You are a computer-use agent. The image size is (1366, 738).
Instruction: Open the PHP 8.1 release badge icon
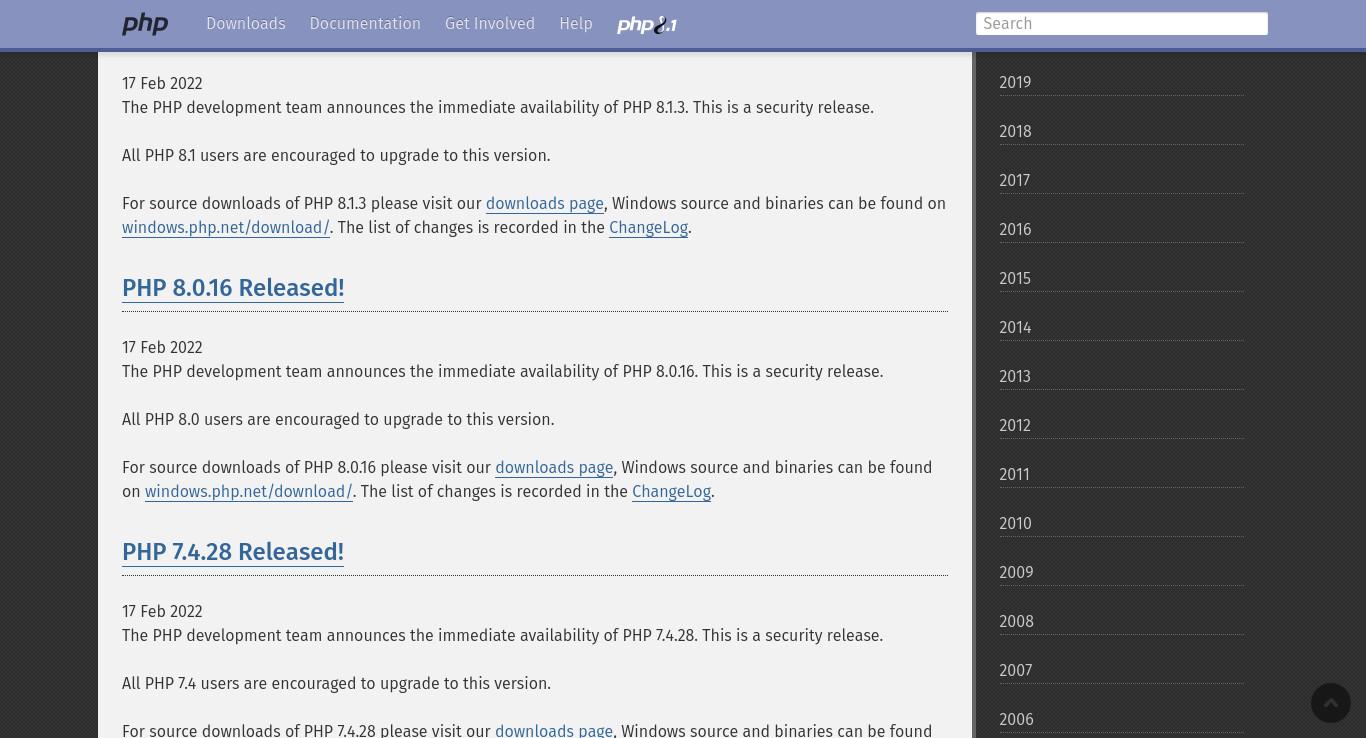(x=647, y=25)
